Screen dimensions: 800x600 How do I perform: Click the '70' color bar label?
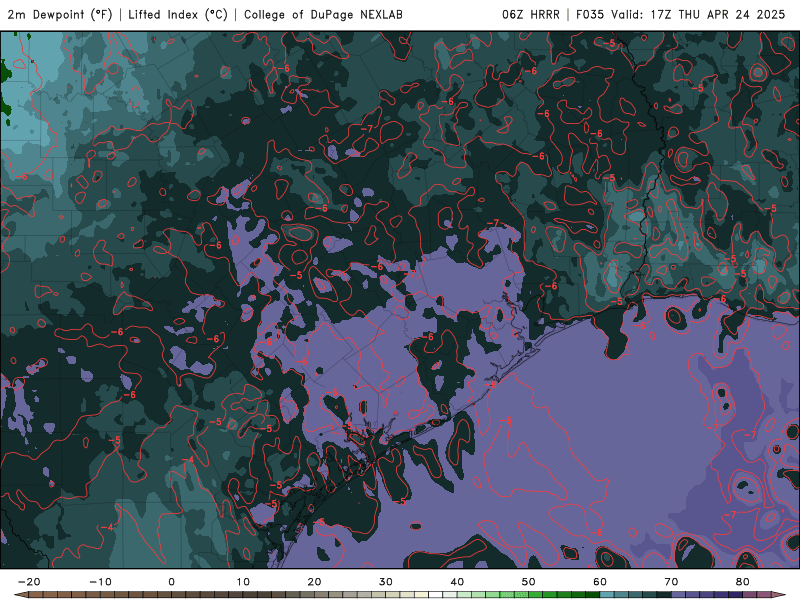(x=671, y=582)
